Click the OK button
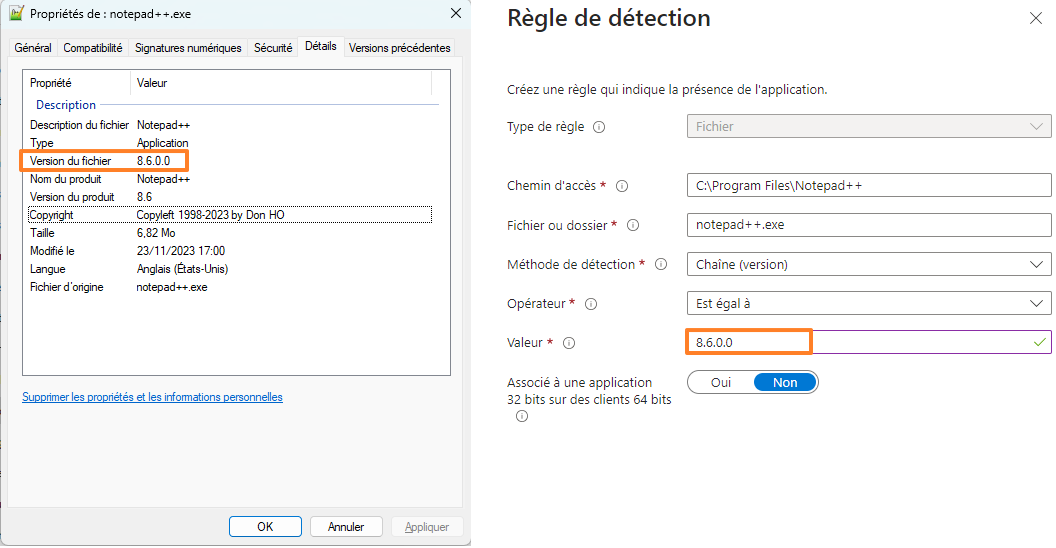The image size is (1056, 548). click(265, 526)
